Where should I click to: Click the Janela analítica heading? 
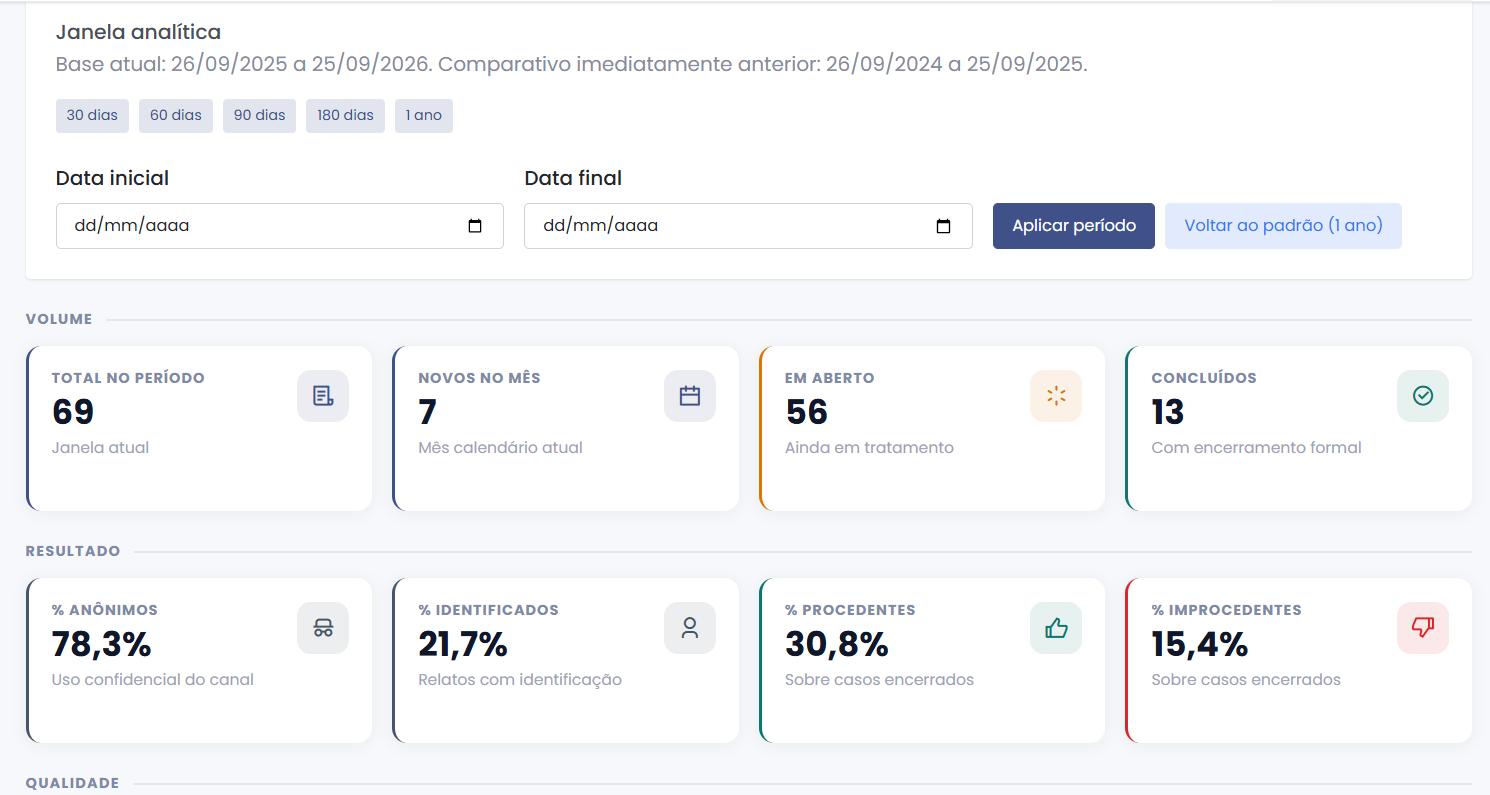coord(139,33)
